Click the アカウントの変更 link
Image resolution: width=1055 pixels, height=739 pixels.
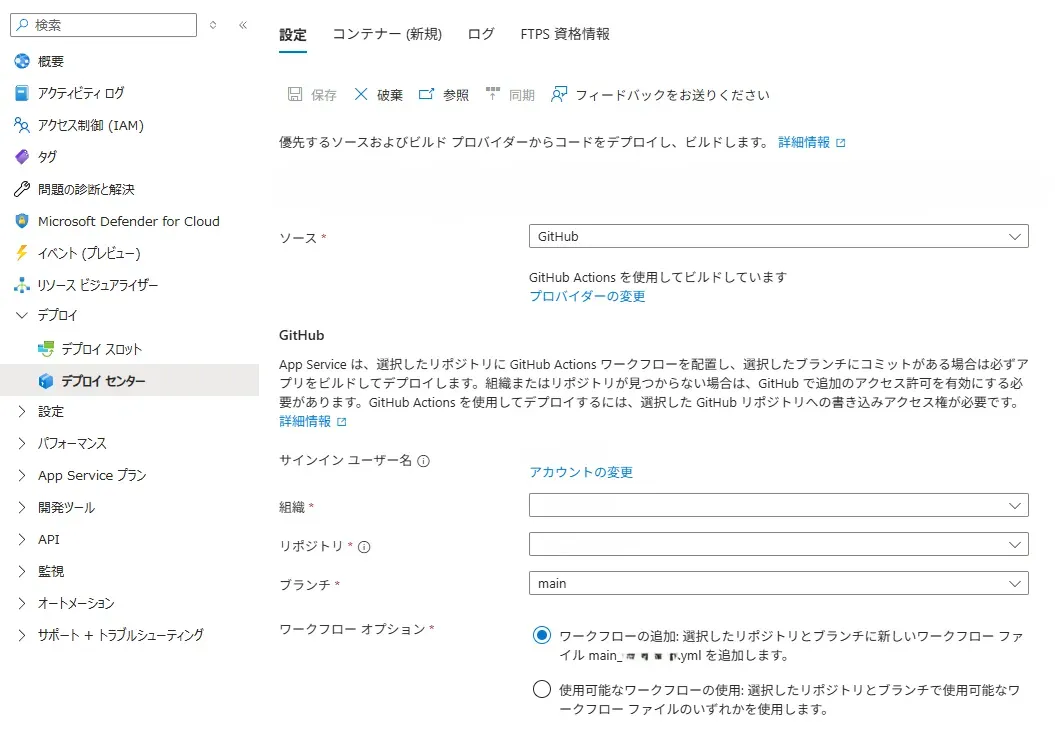pyautogui.click(x=581, y=472)
